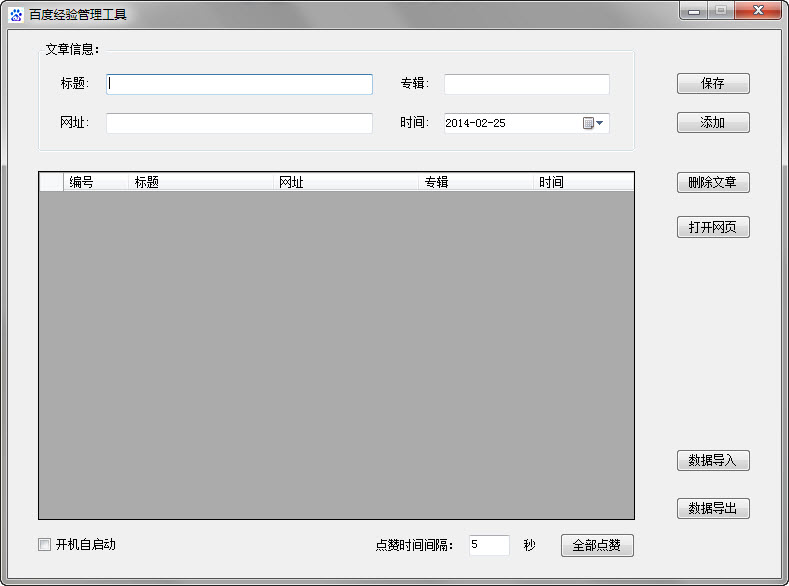The height and width of the screenshot is (586, 789).
Task: Click the 添加 button
Action: [x=713, y=122]
